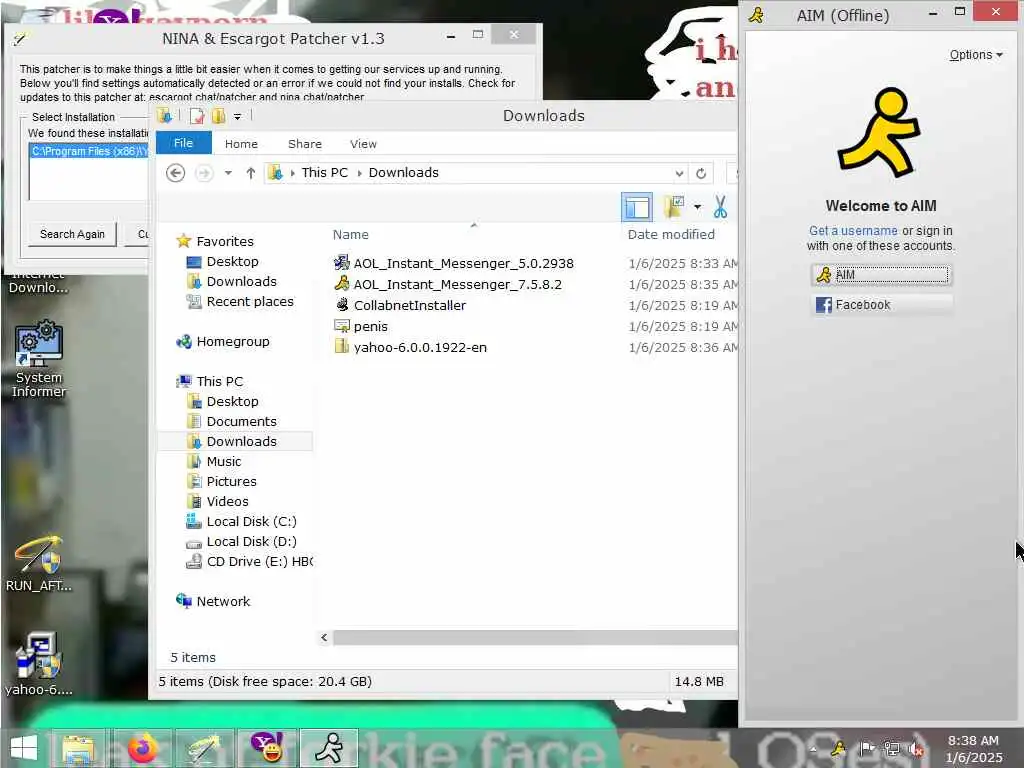The height and width of the screenshot is (768, 1024).
Task: Click Properties icon in quick access toolbar
Action: (197, 116)
